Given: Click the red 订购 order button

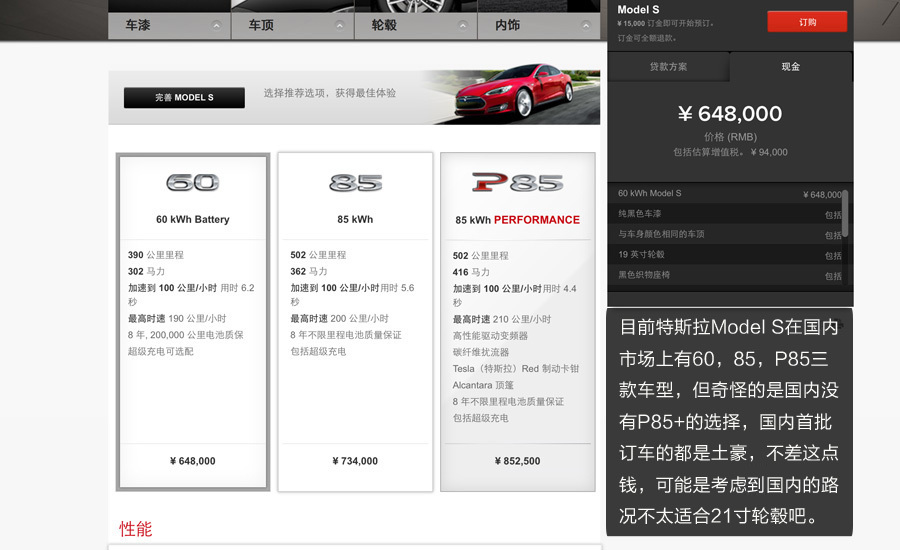Looking at the screenshot, I should [807, 22].
